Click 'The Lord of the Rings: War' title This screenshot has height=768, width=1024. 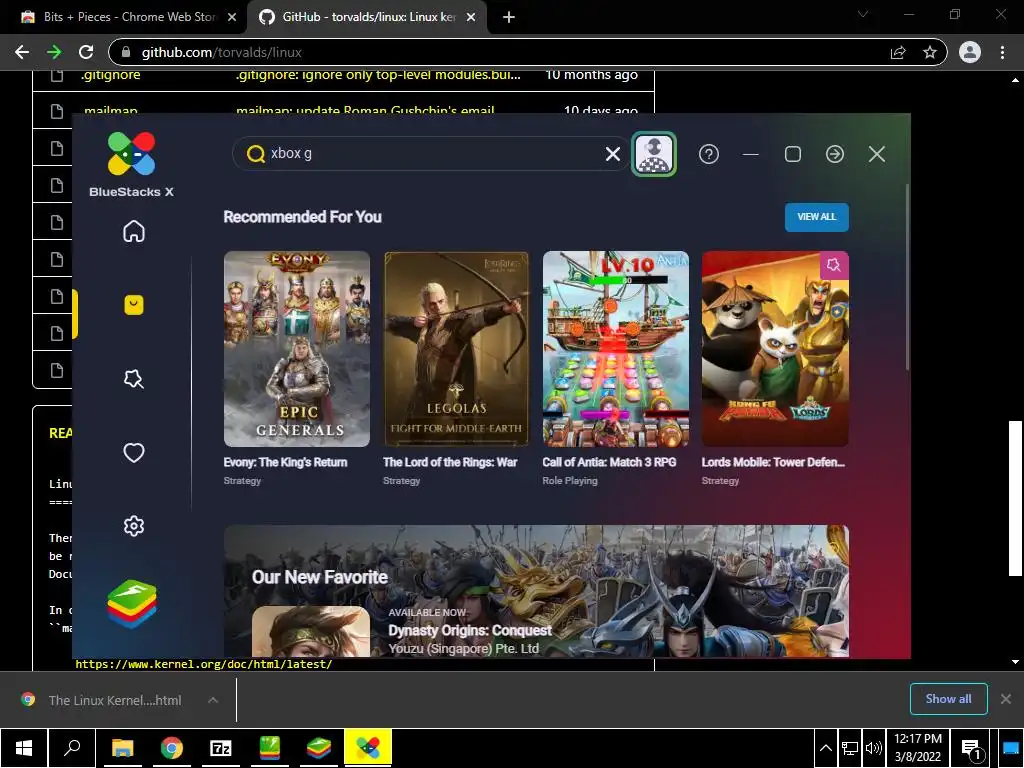point(450,462)
